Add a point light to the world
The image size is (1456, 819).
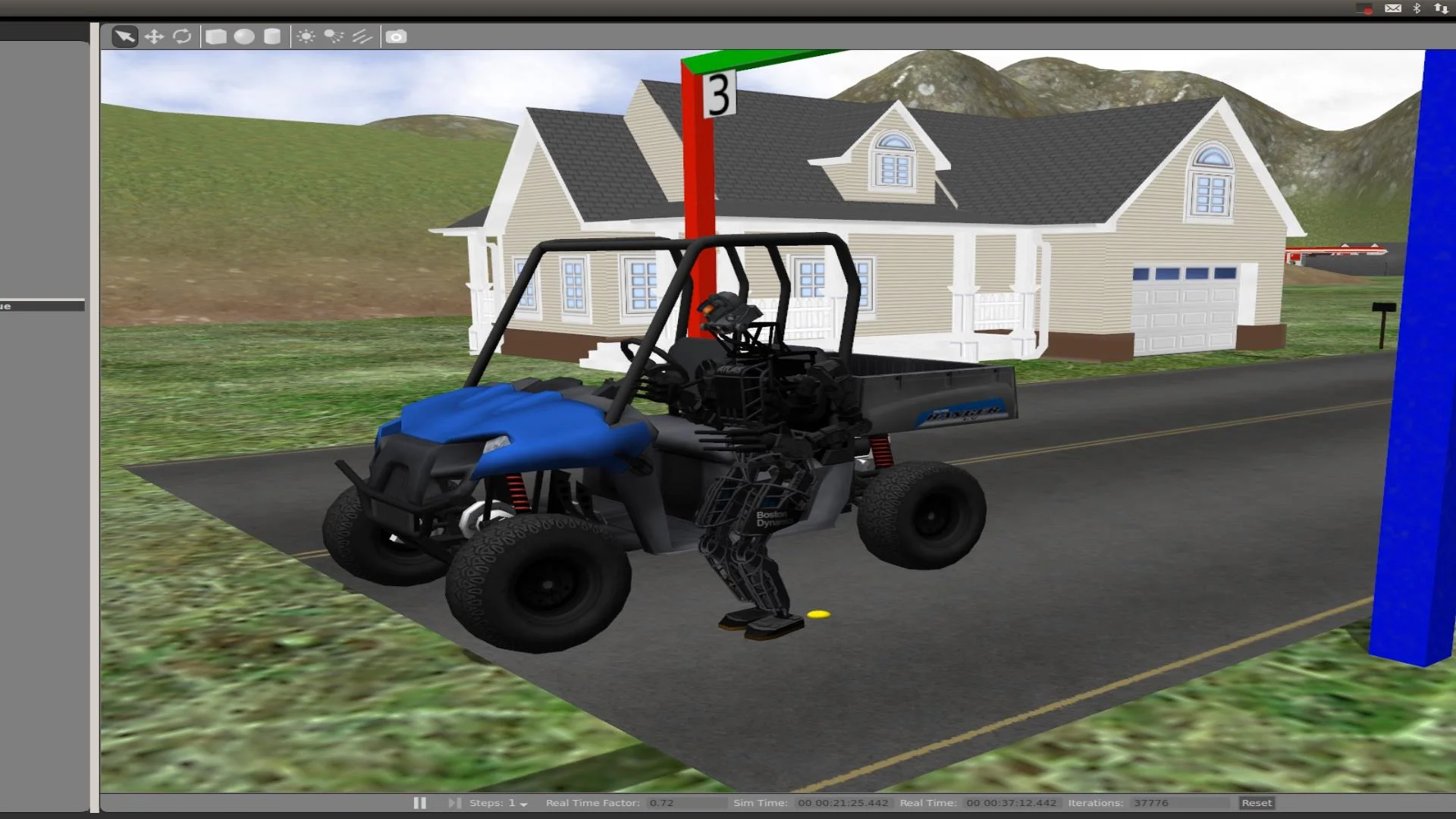(x=306, y=36)
